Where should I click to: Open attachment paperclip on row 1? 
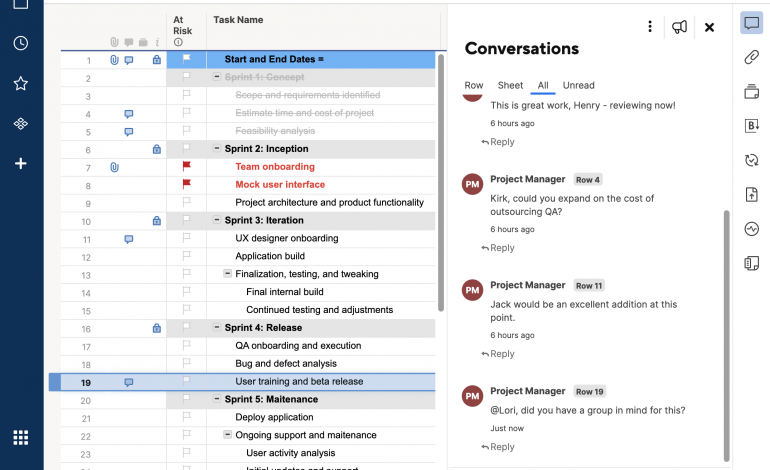[x=114, y=60]
